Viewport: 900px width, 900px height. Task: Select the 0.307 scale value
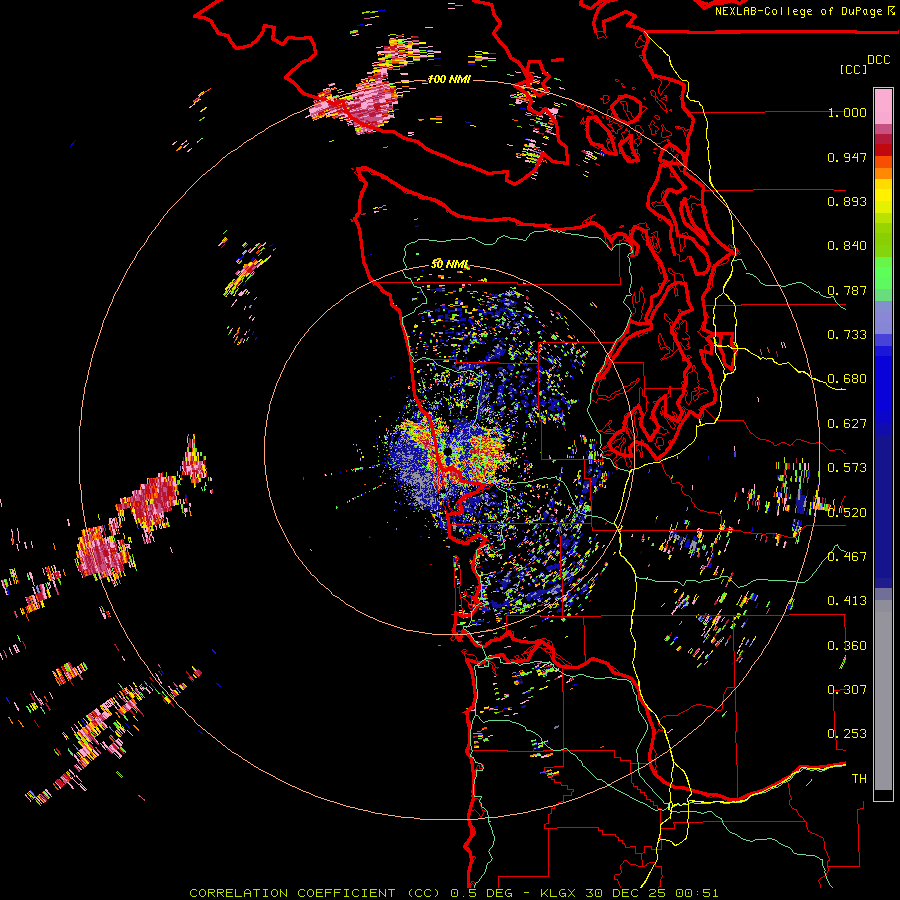[x=847, y=689]
